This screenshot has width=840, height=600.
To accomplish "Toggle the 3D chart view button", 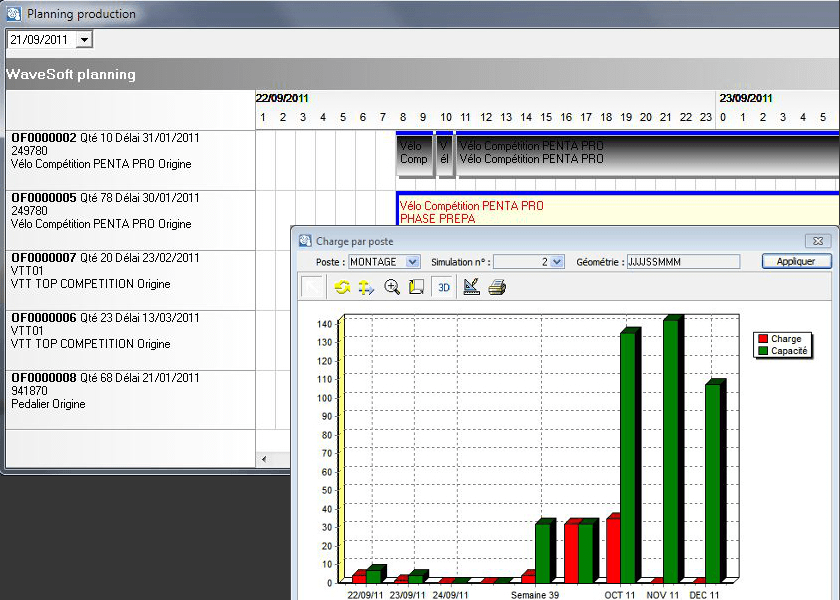I will tap(444, 288).
